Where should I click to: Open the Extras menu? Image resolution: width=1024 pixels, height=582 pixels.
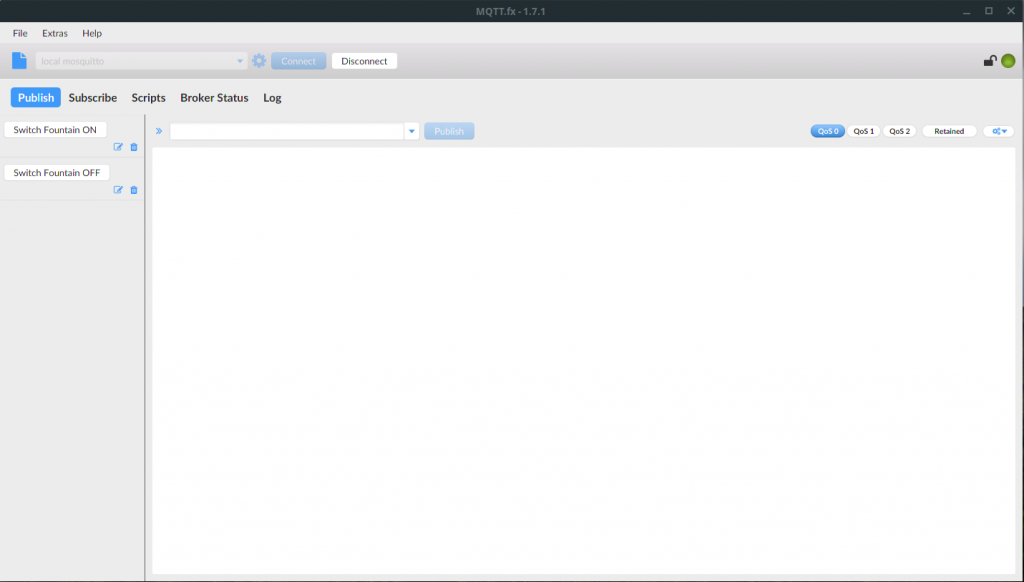(x=55, y=33)
